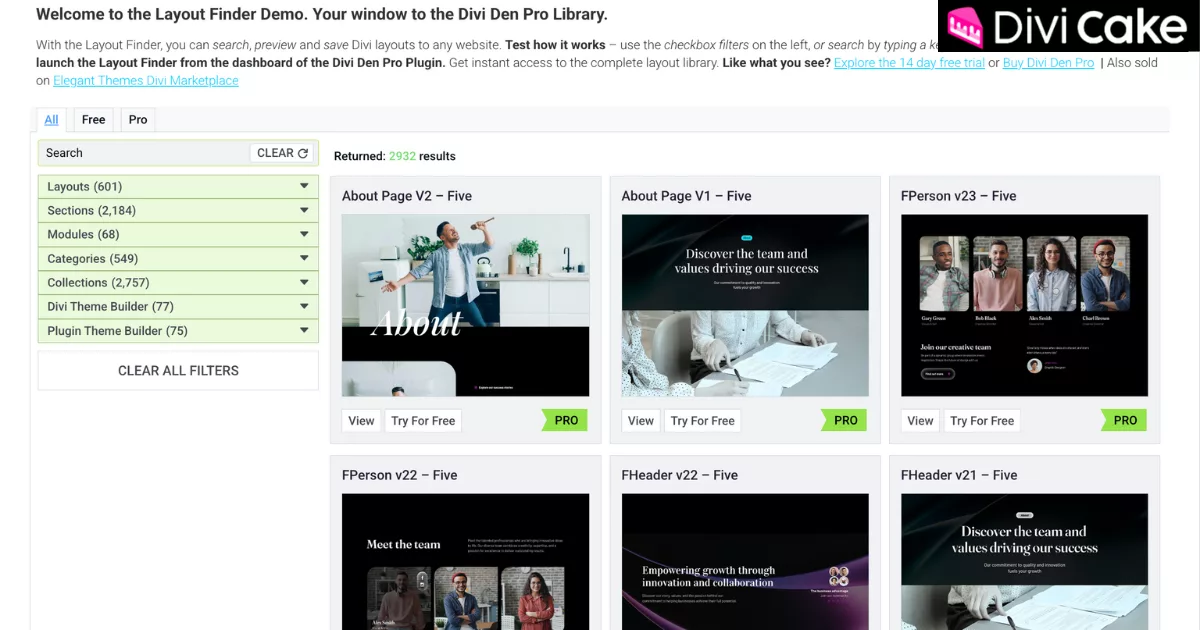Expand the Categories (549) filter

178,259
